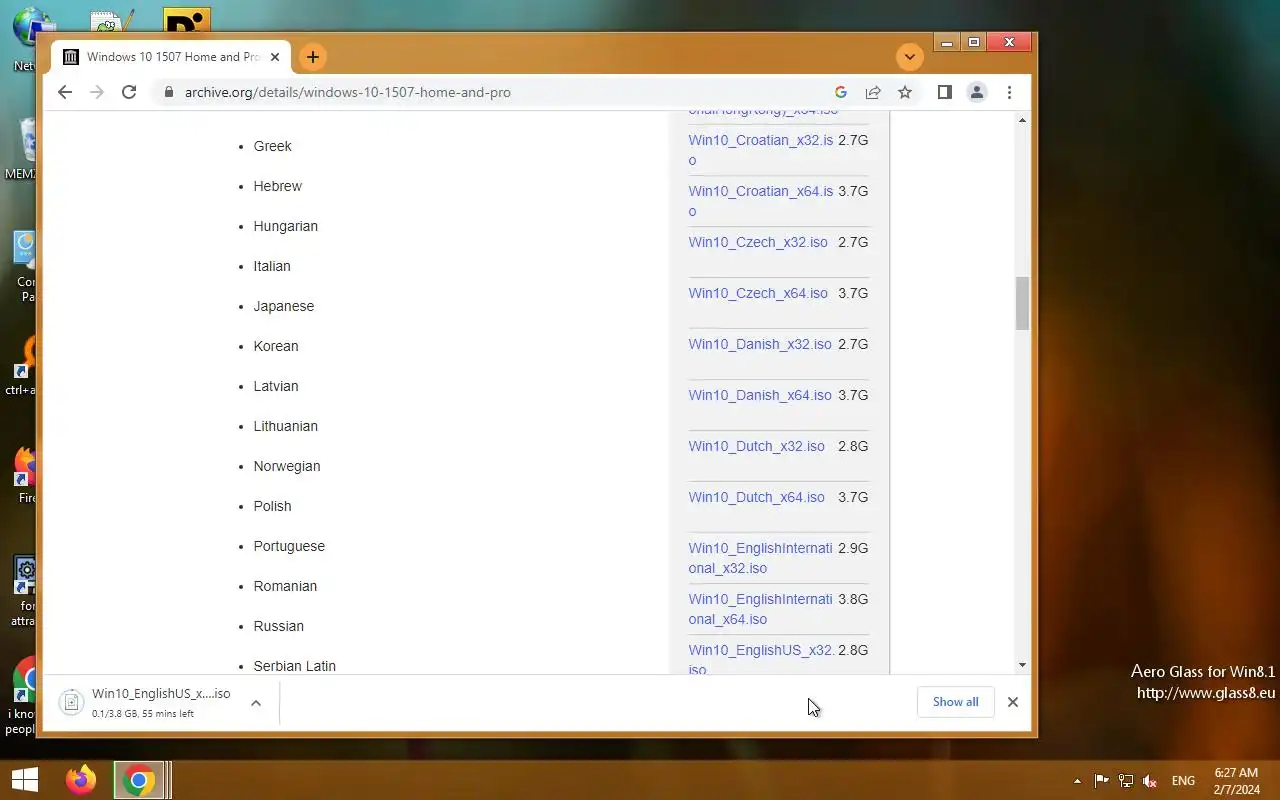Screen dimensions: 1280x800
Task: Open the site info lock icon
Action: 167,92
